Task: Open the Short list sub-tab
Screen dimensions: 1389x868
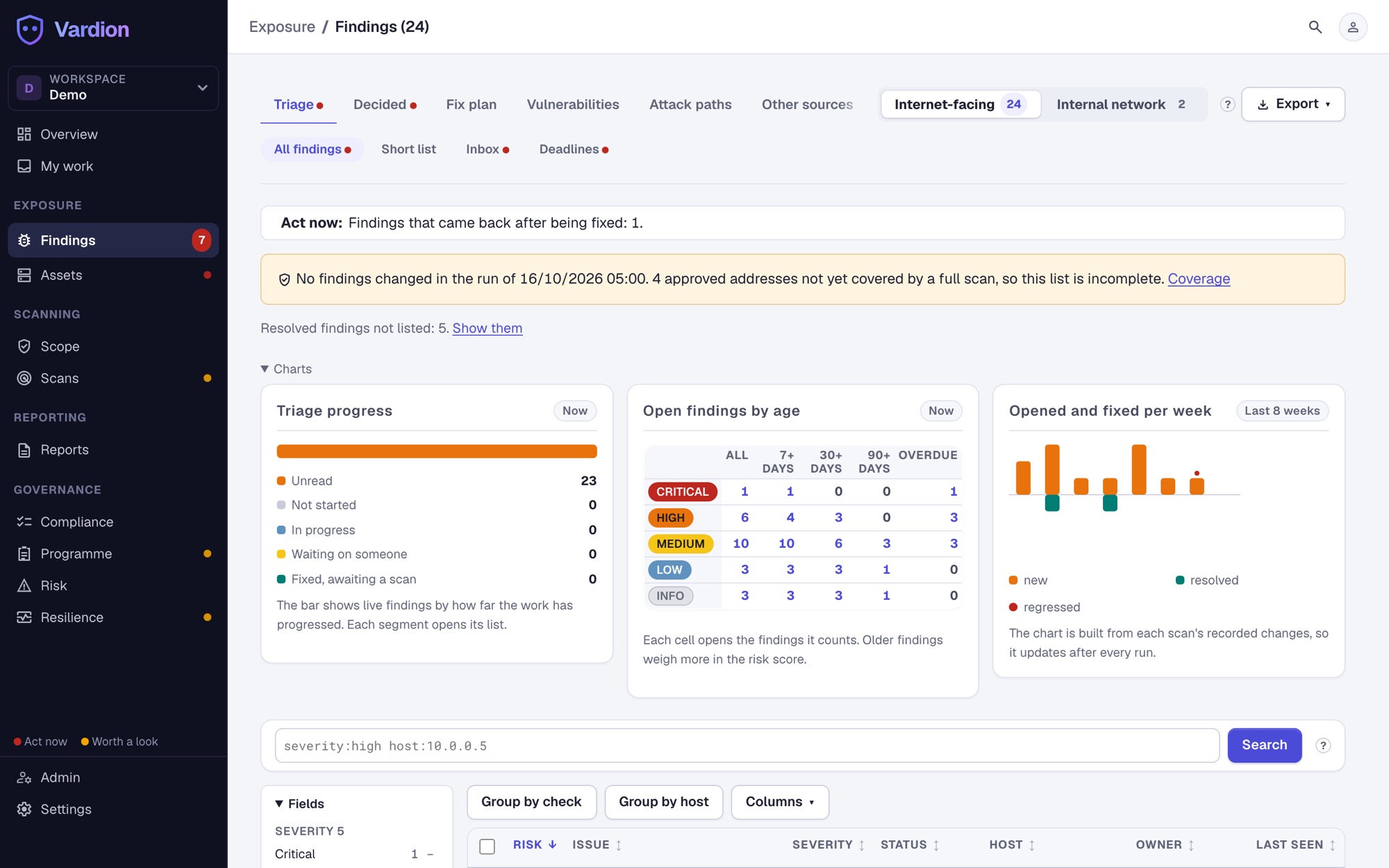Action: (408, 149)
